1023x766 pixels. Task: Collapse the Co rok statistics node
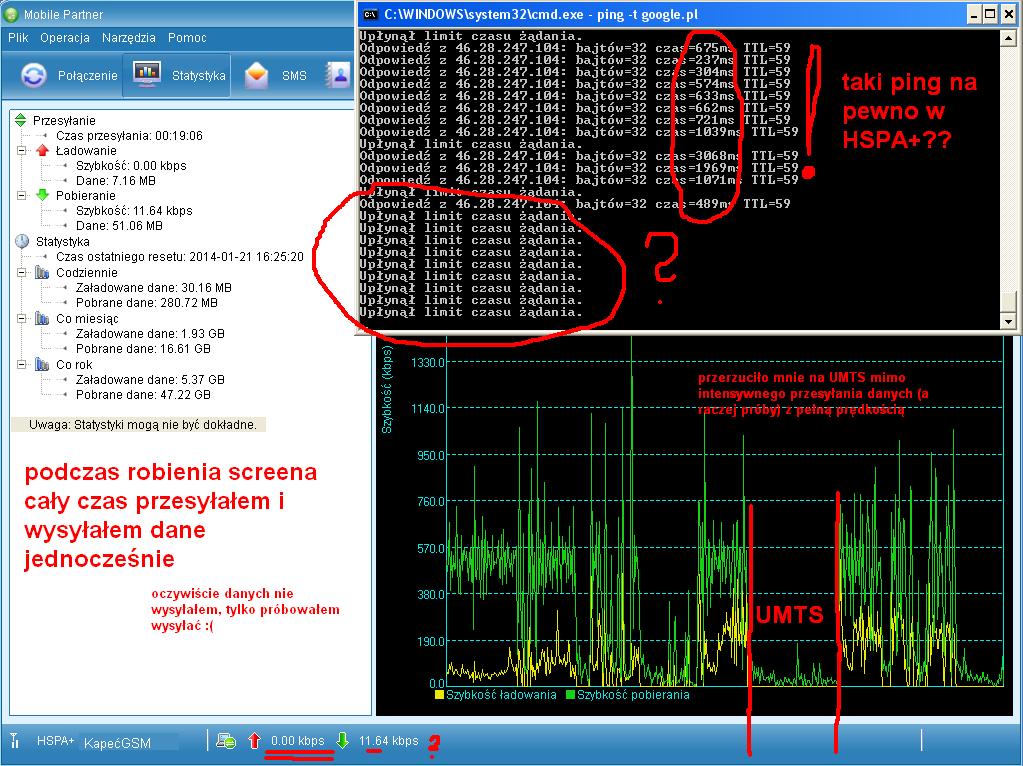click(22, 365)
